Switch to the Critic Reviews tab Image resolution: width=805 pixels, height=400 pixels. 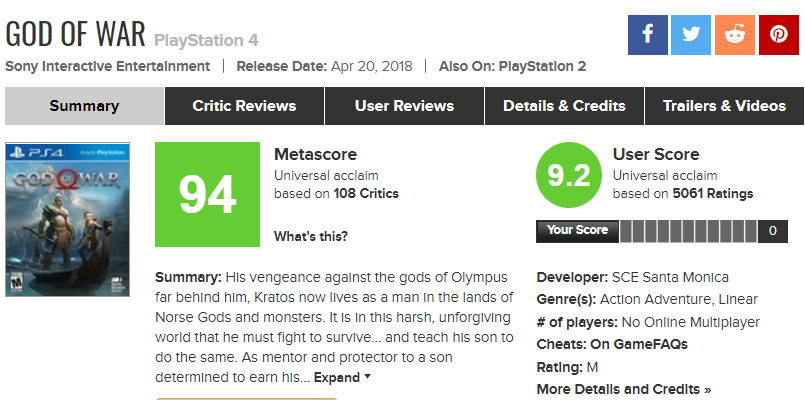pos(244,106)
